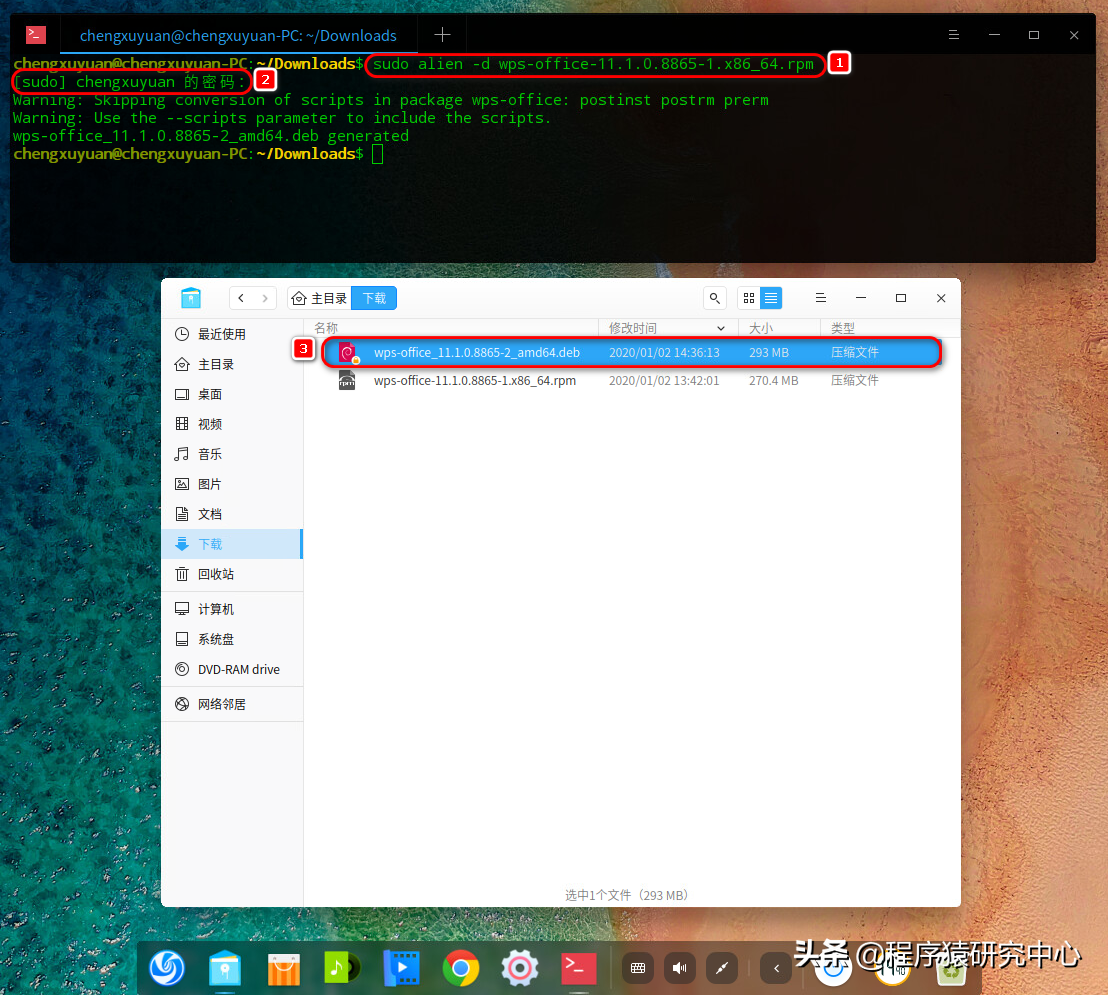
Task: Open 桌面 in sidebar
Action: click(232, 394)
